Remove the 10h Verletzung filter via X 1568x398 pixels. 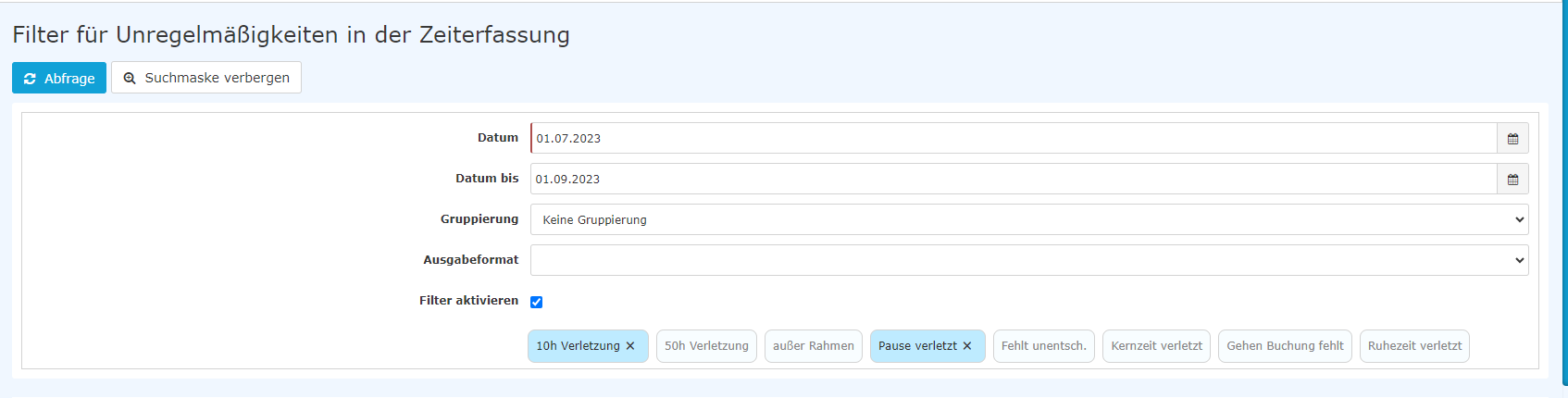point(630,346)
